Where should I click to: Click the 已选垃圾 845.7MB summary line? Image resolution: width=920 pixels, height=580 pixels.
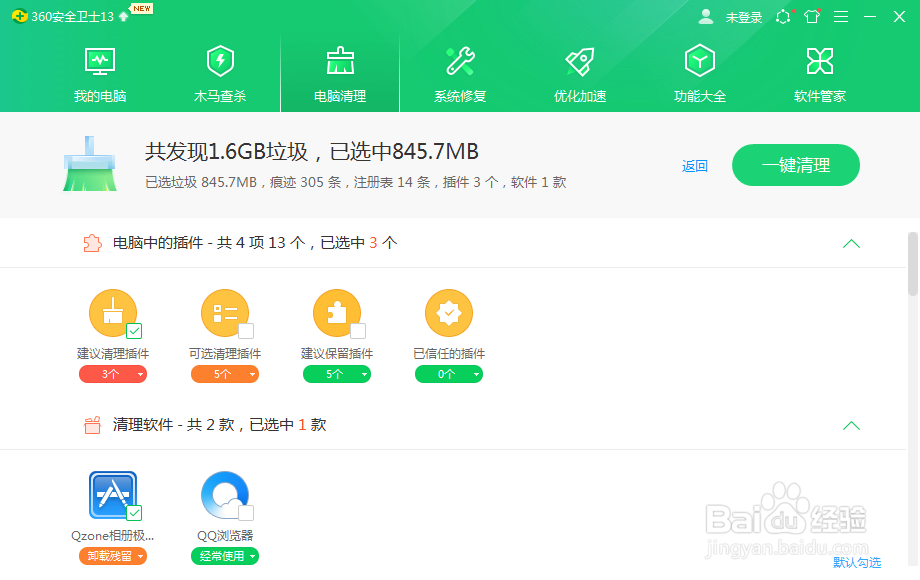[x=356, y=182]
